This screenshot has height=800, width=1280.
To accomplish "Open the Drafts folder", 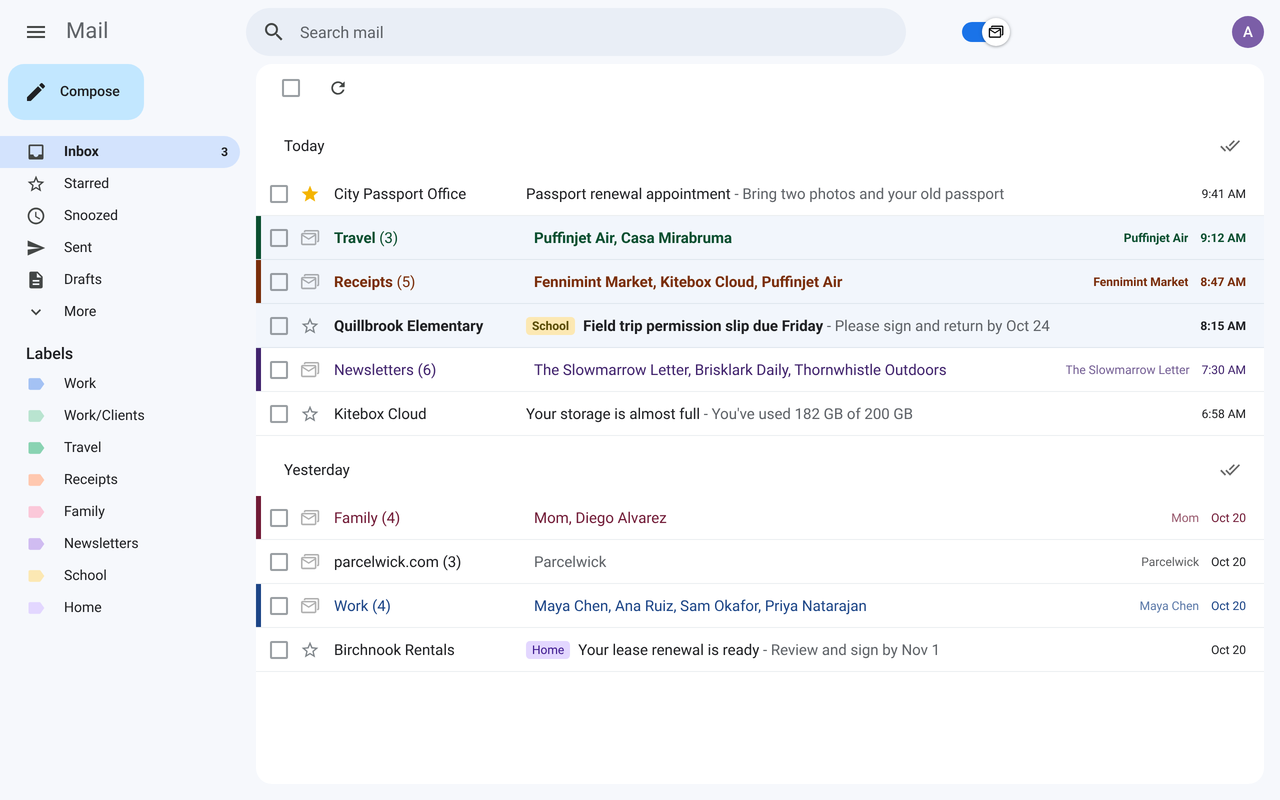I will coord(120,280).
